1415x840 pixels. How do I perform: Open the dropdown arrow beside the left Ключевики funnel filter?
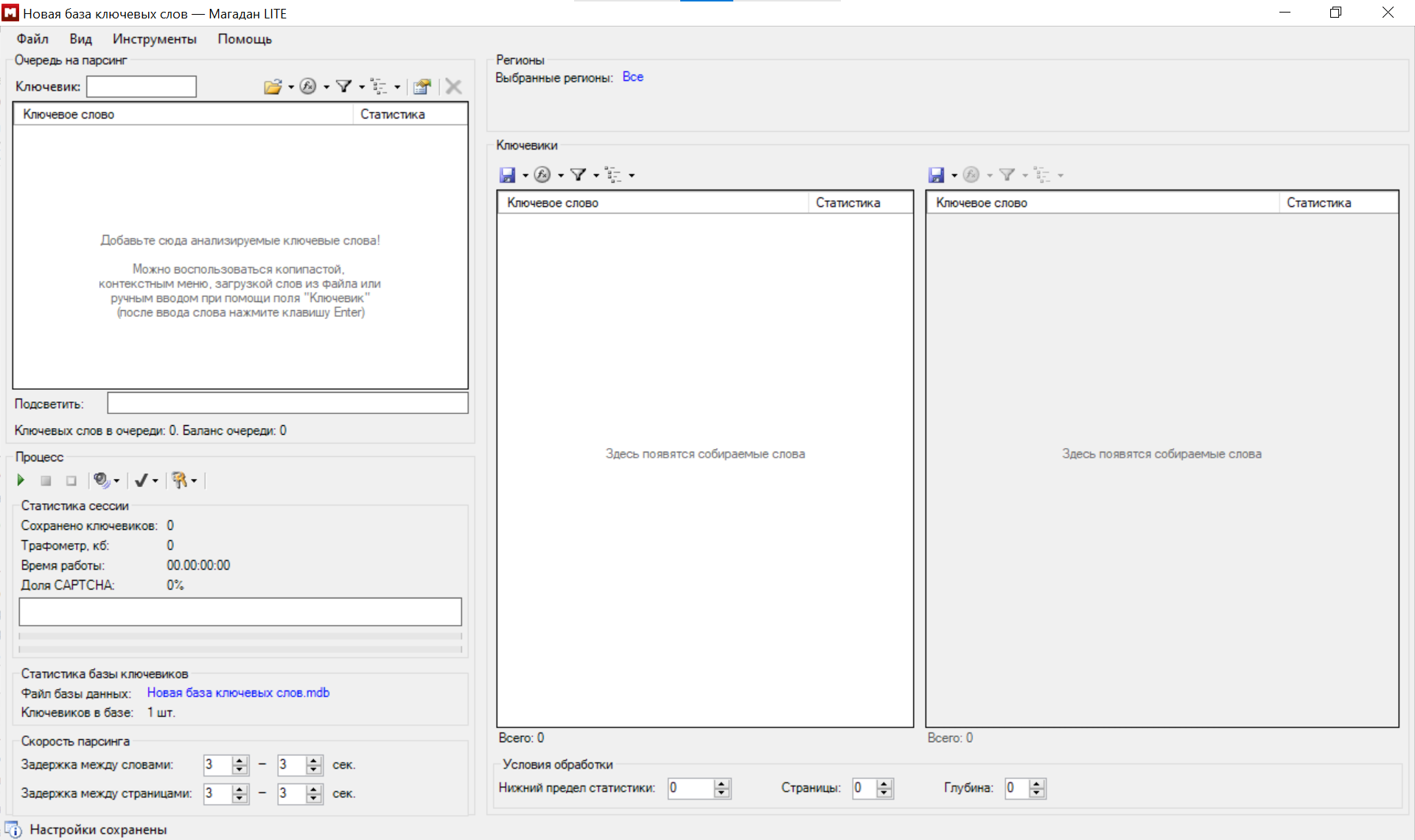(x=596, y=175)
